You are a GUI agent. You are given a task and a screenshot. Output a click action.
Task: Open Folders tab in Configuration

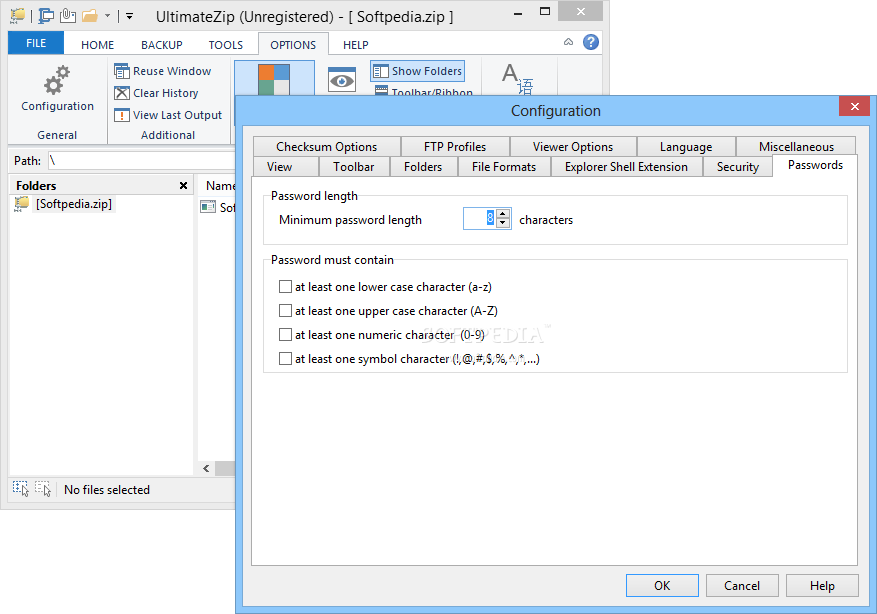(x=423, y=167)
